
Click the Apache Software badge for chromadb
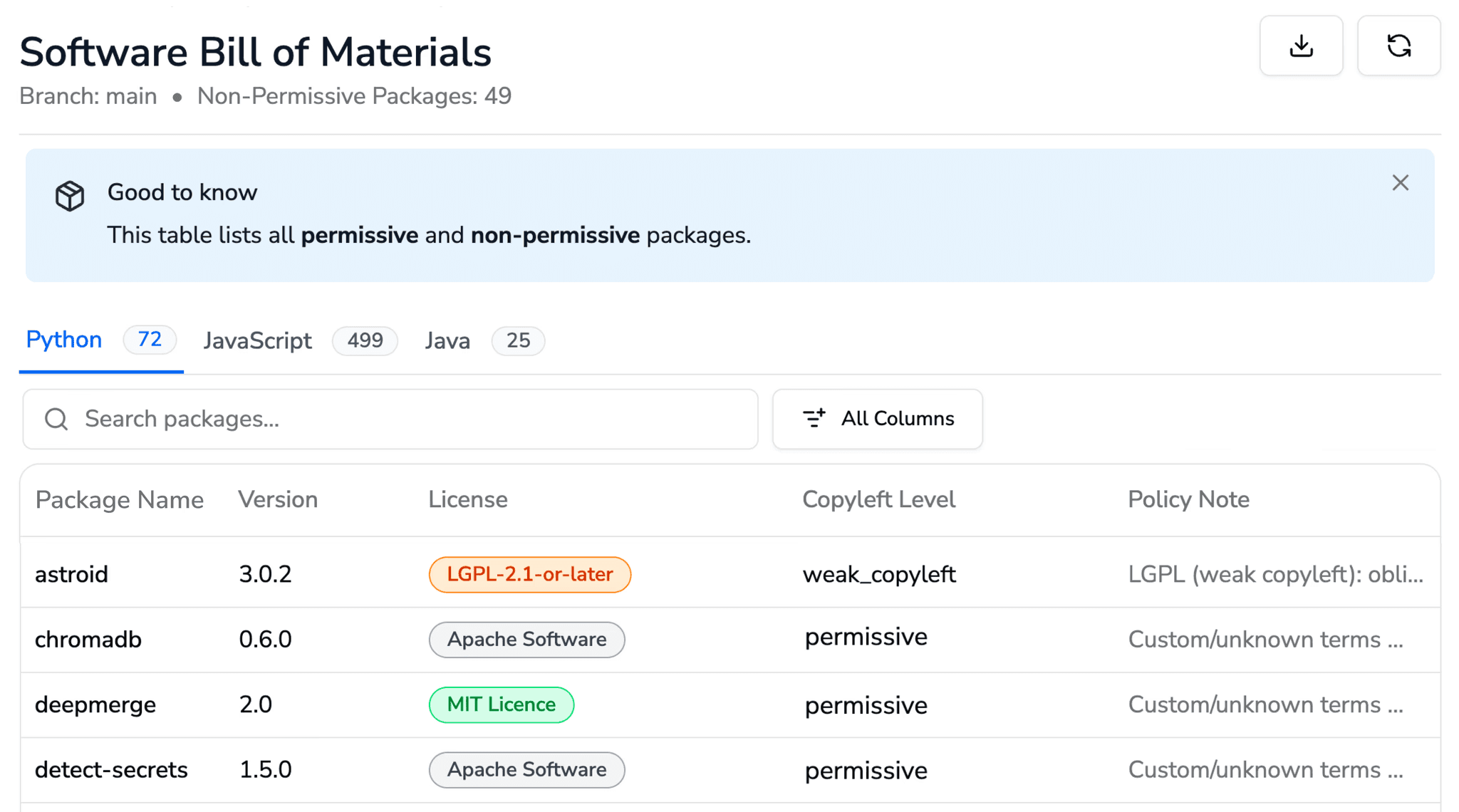pos(526,640)
